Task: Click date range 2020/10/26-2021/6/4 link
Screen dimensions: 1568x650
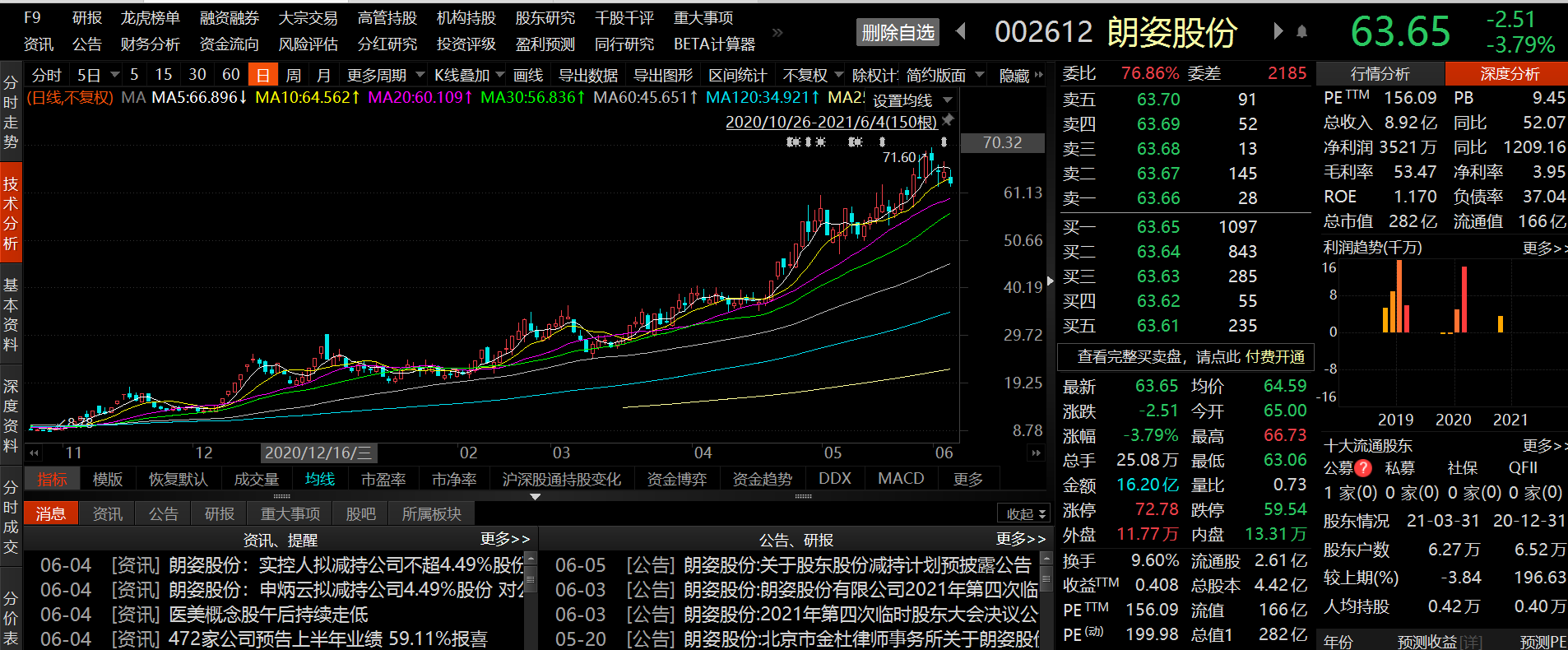Action: click(x=831, y=122)
